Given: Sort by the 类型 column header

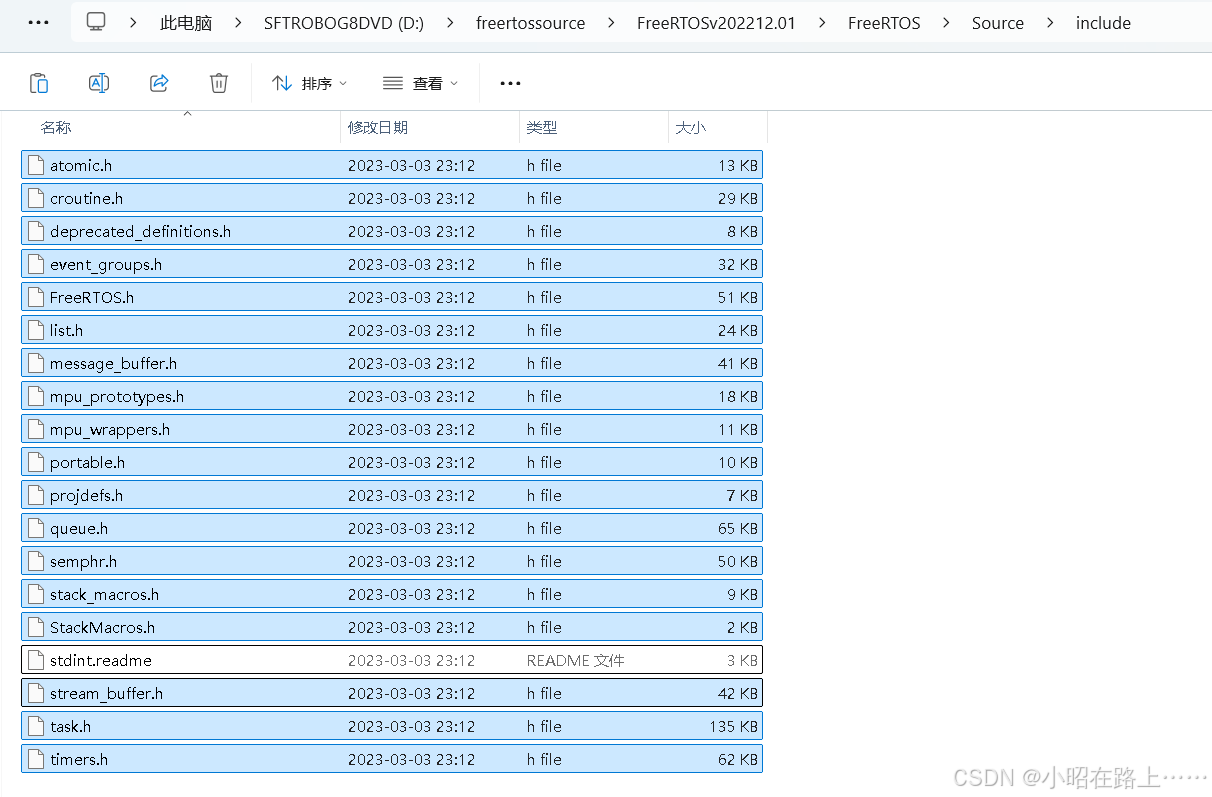Looking at the screenshot, I should coord(542,128).
